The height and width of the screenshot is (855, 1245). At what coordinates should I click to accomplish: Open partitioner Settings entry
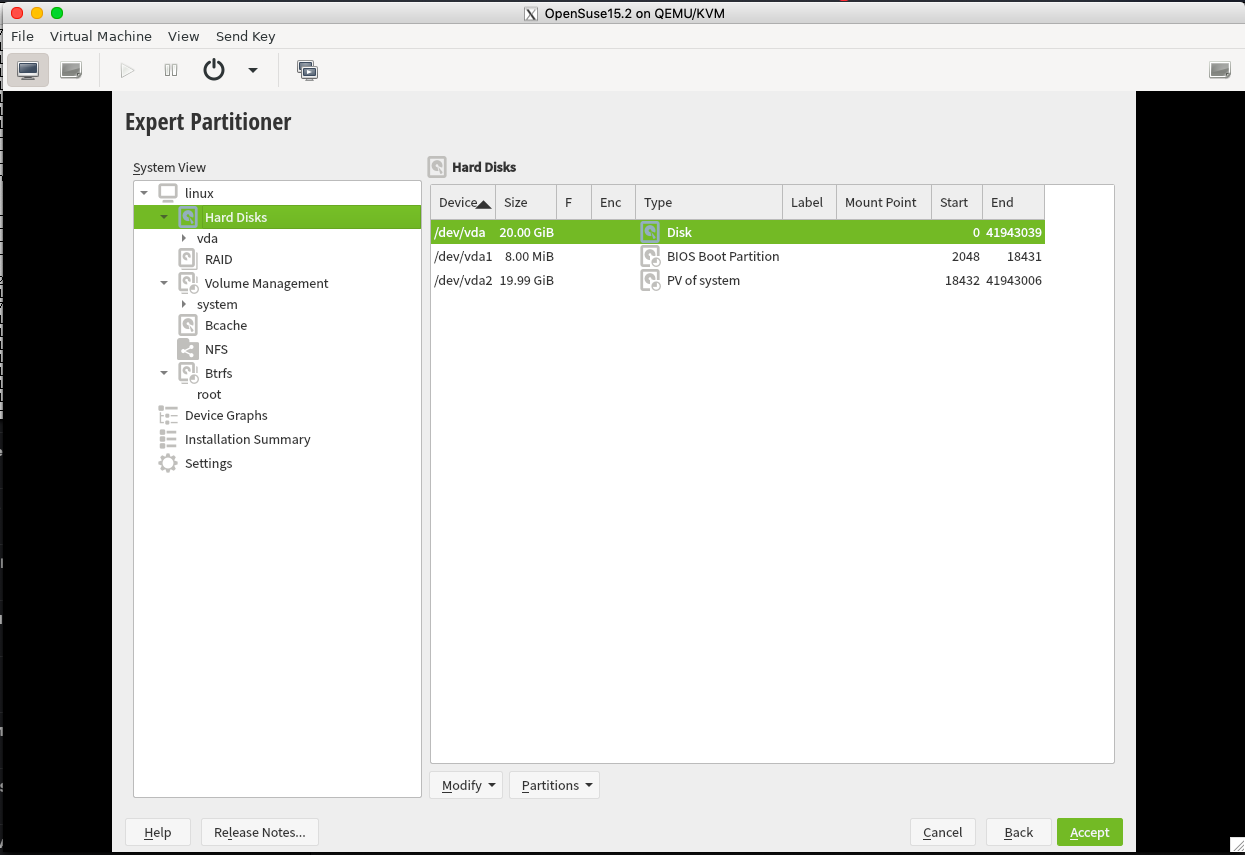pyautogui.click(x=208, y=463)
